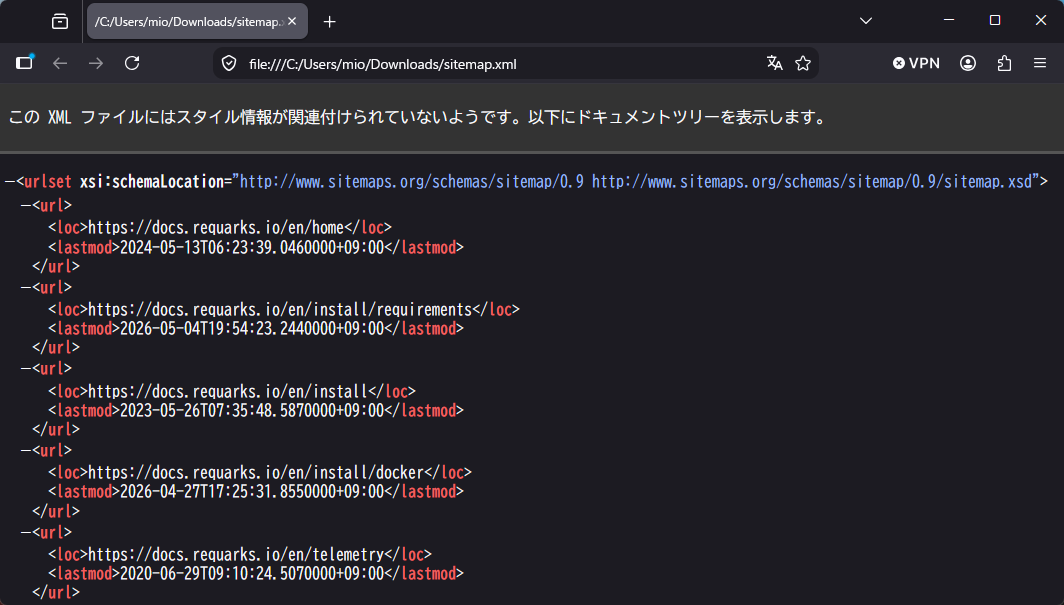This screenshot has height=605, width=1064.
Task: Go forward with the forward arrow
Action: click(96, 63)
